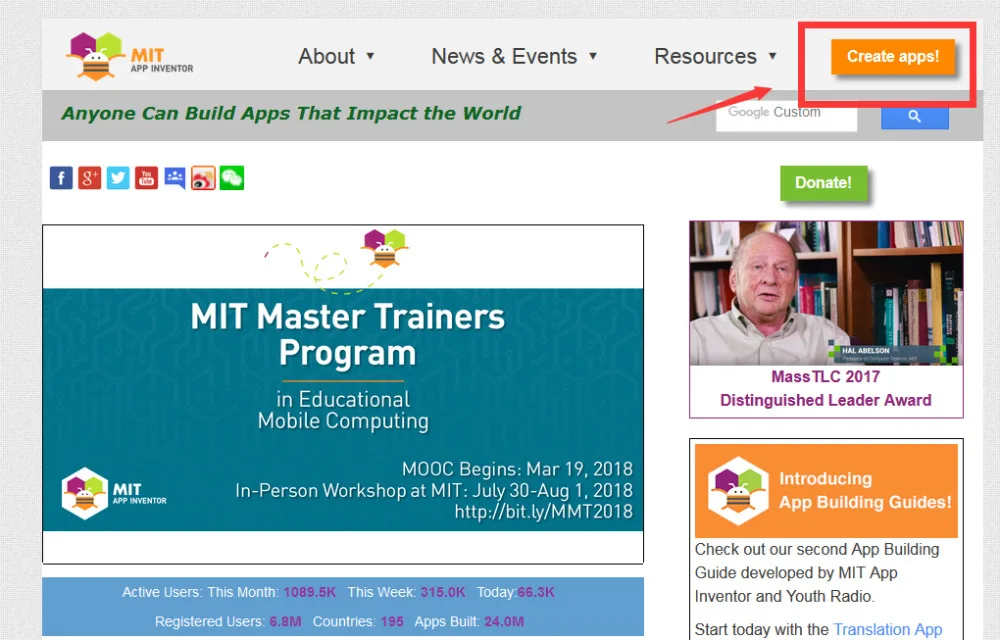The image size is (1000, 640).
Task: Expand the News & Events dropdown arrow
Action: [x=593, y=56]
